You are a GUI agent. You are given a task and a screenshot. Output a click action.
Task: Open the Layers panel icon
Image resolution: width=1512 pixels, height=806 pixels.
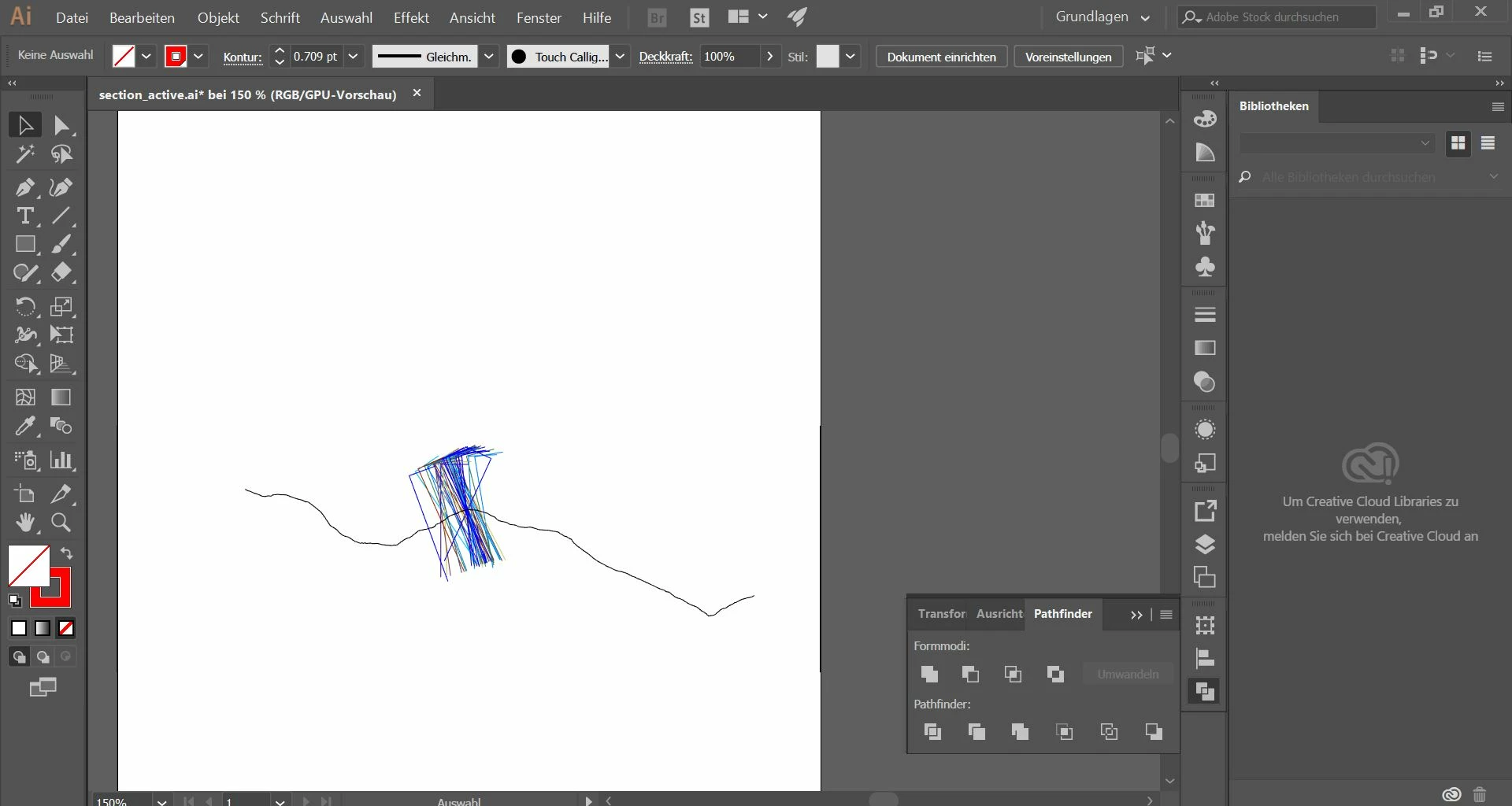[x=1205, y=545]
